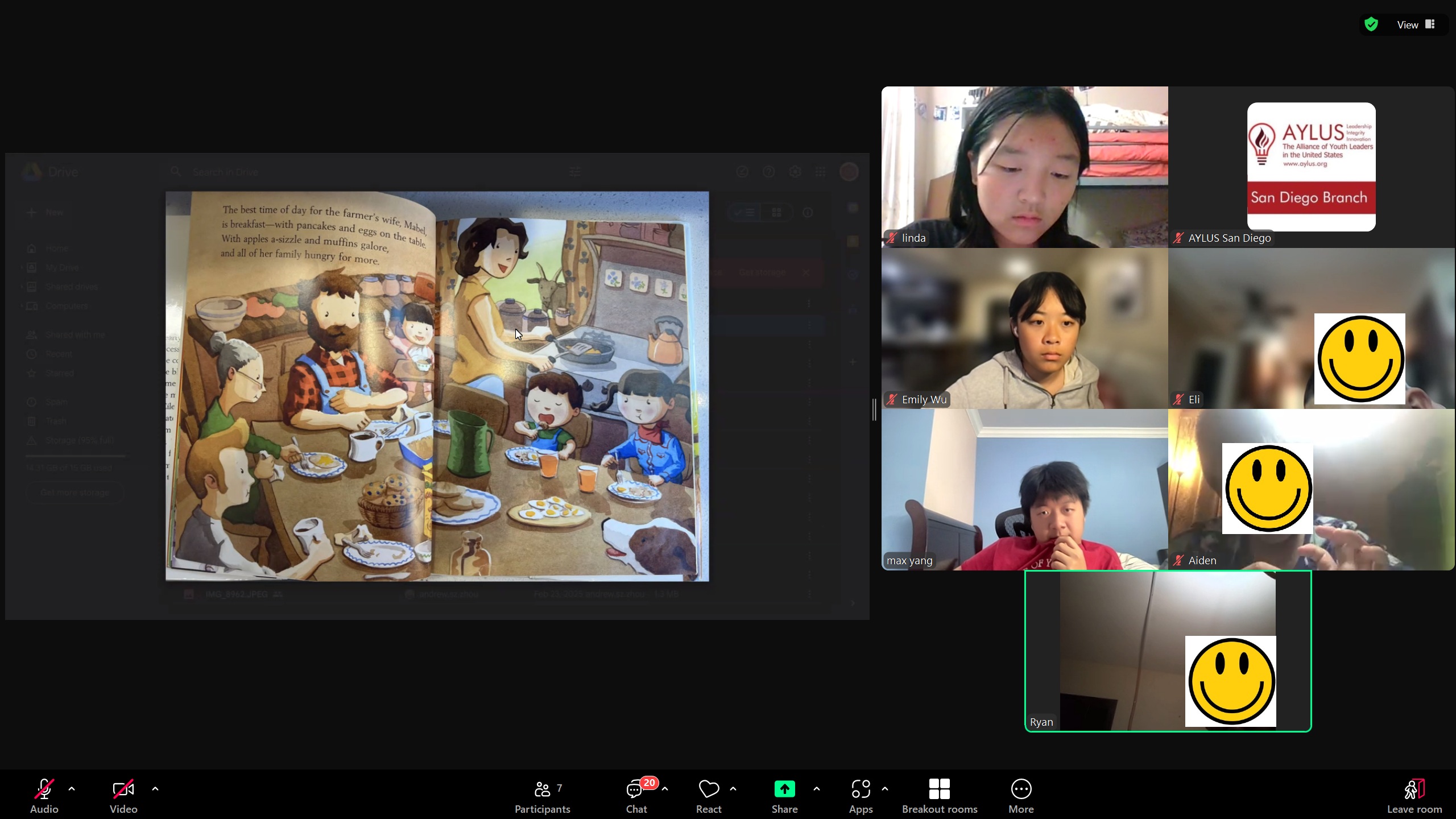Screen dimensions: 1456x819
Task: Open the React emoji menu
Action: 709,796
